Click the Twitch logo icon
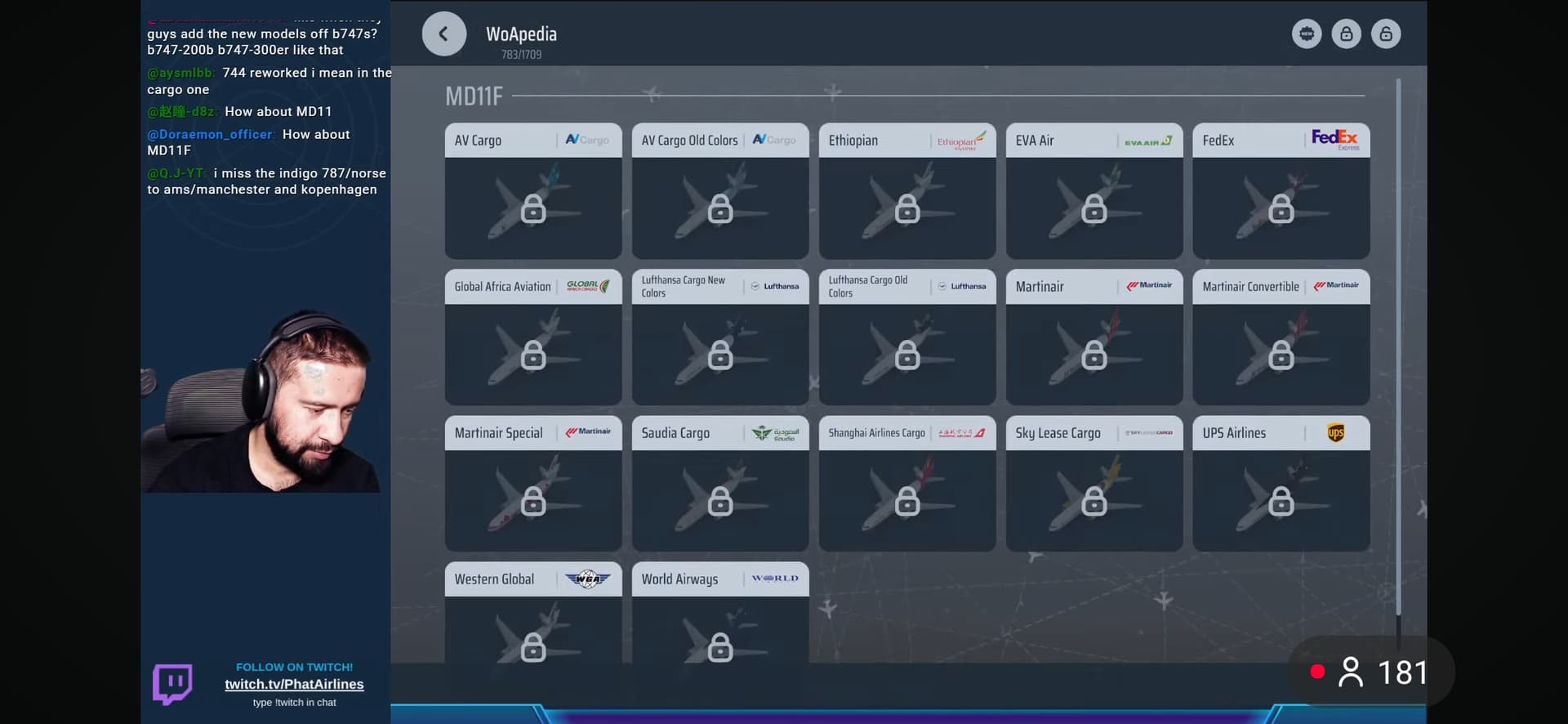Viewport: 1568px width, 724px height. (172, 684)
